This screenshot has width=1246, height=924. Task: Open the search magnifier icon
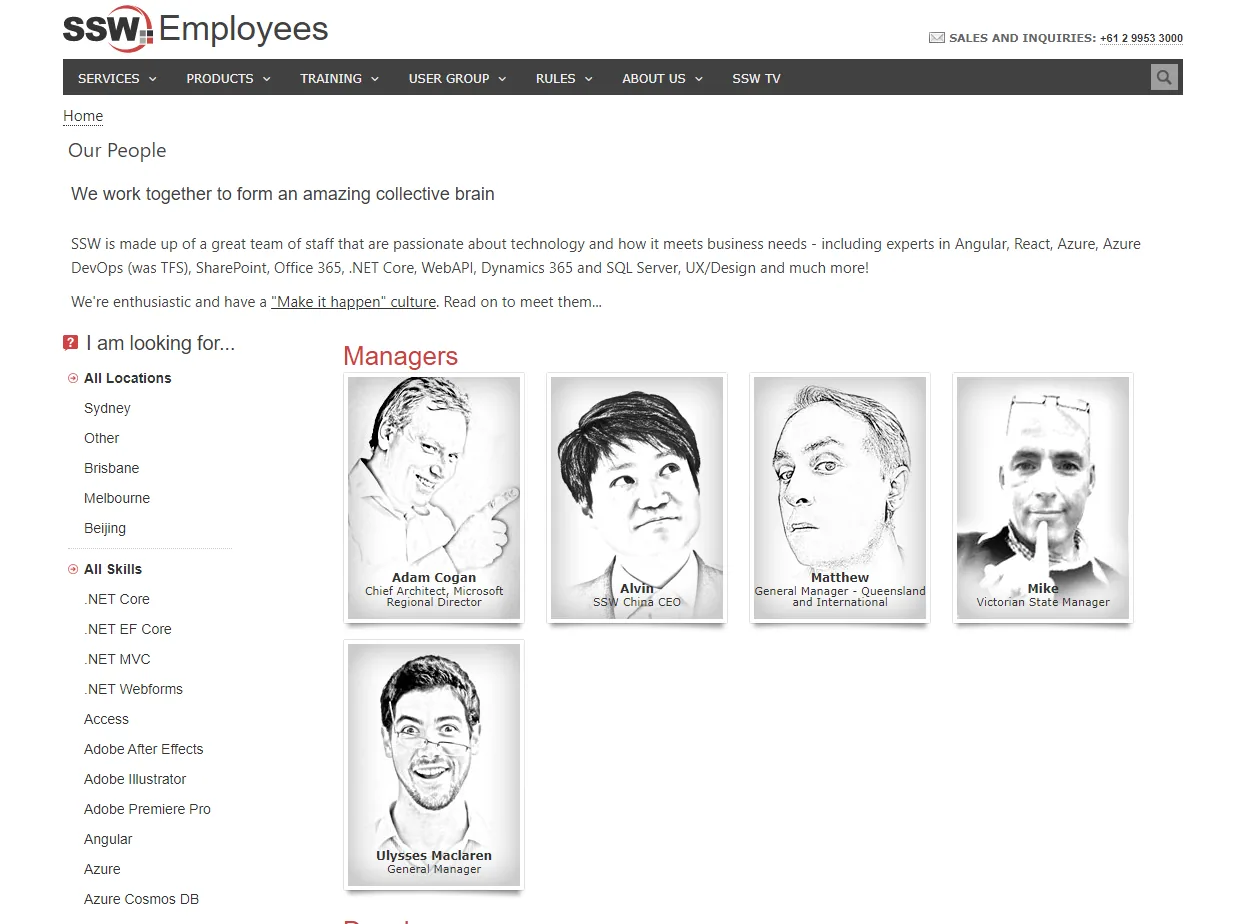pyautogui.click(x=1164, y=77)
